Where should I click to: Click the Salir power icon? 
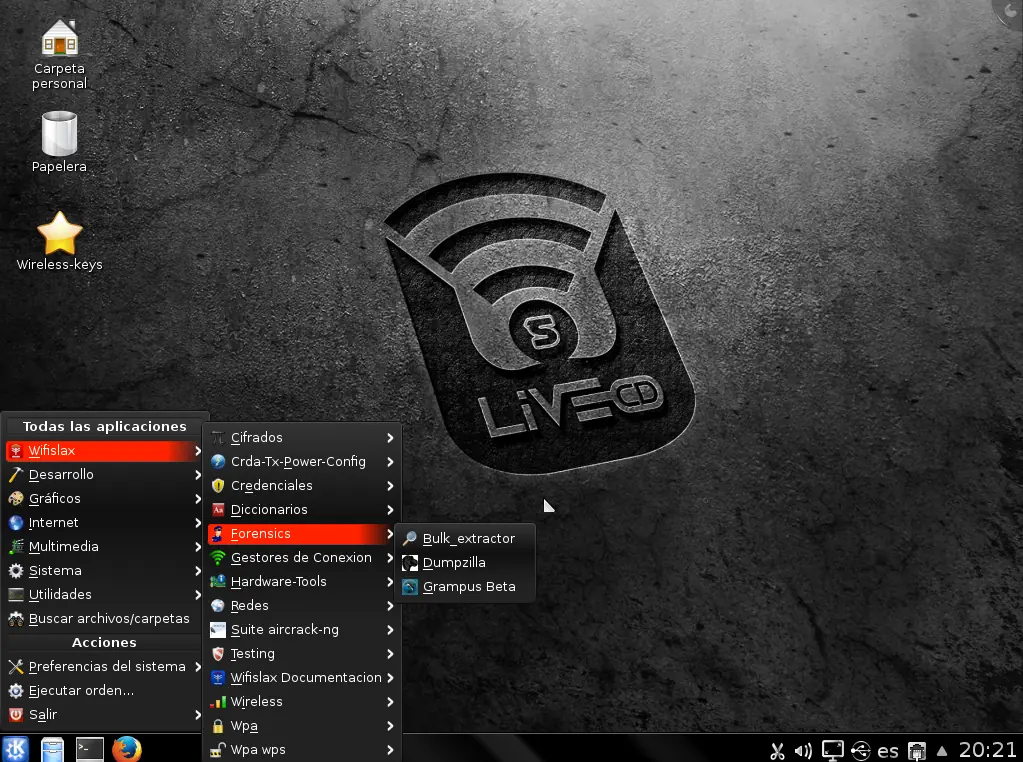tap(16, 714)
